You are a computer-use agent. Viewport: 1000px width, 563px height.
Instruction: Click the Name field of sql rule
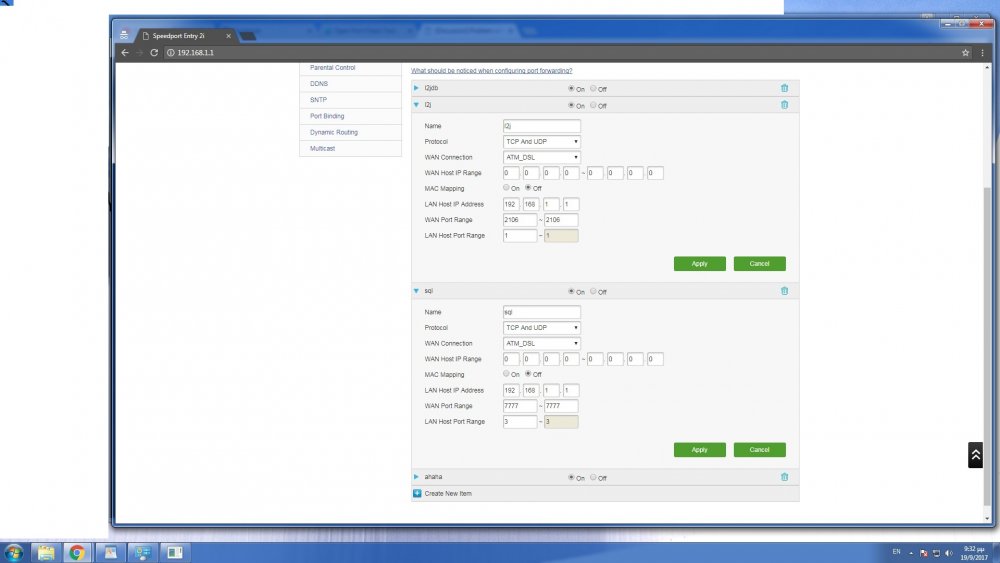pos(541,312)
